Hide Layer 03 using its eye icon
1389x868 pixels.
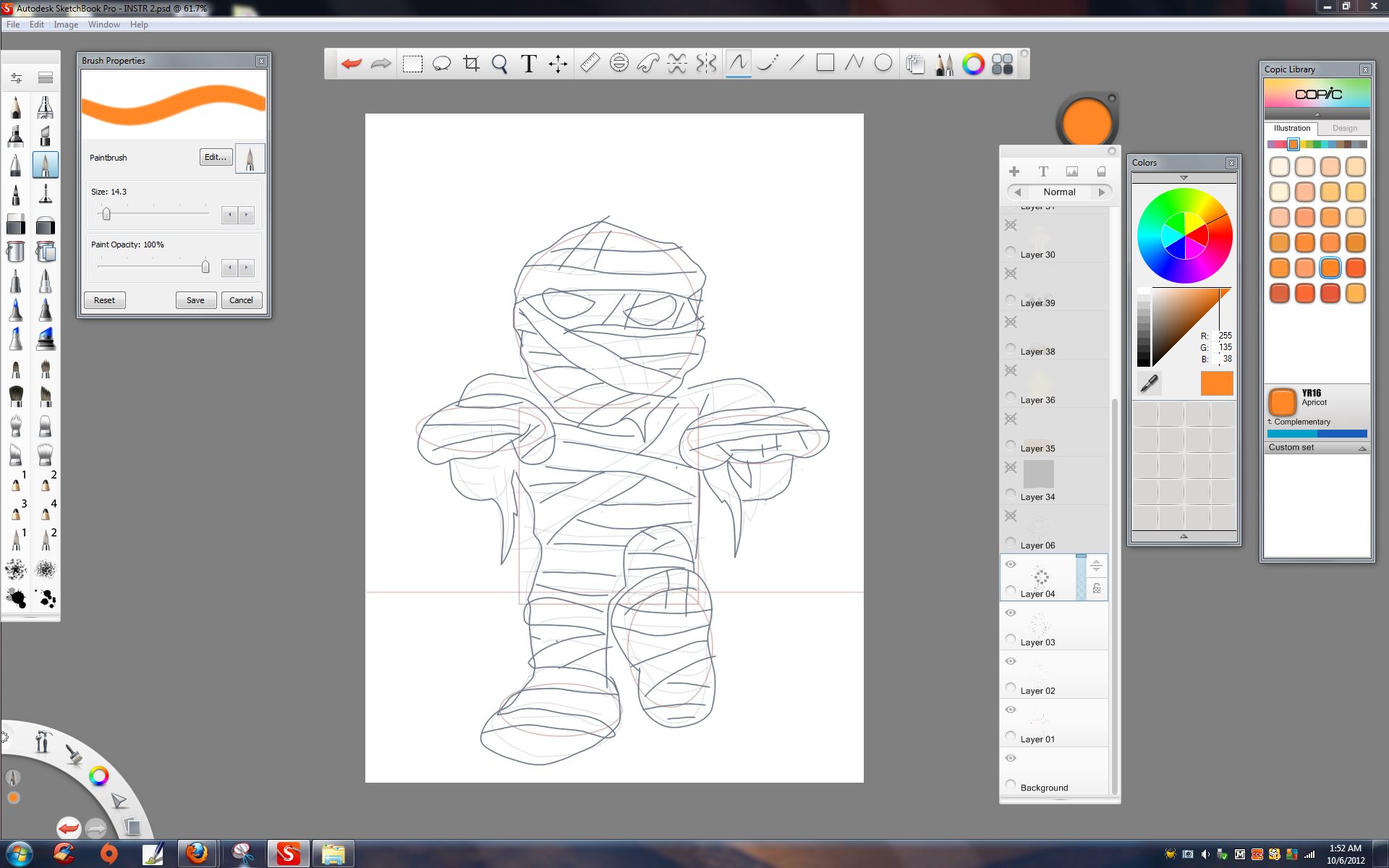coord(1011,613)
